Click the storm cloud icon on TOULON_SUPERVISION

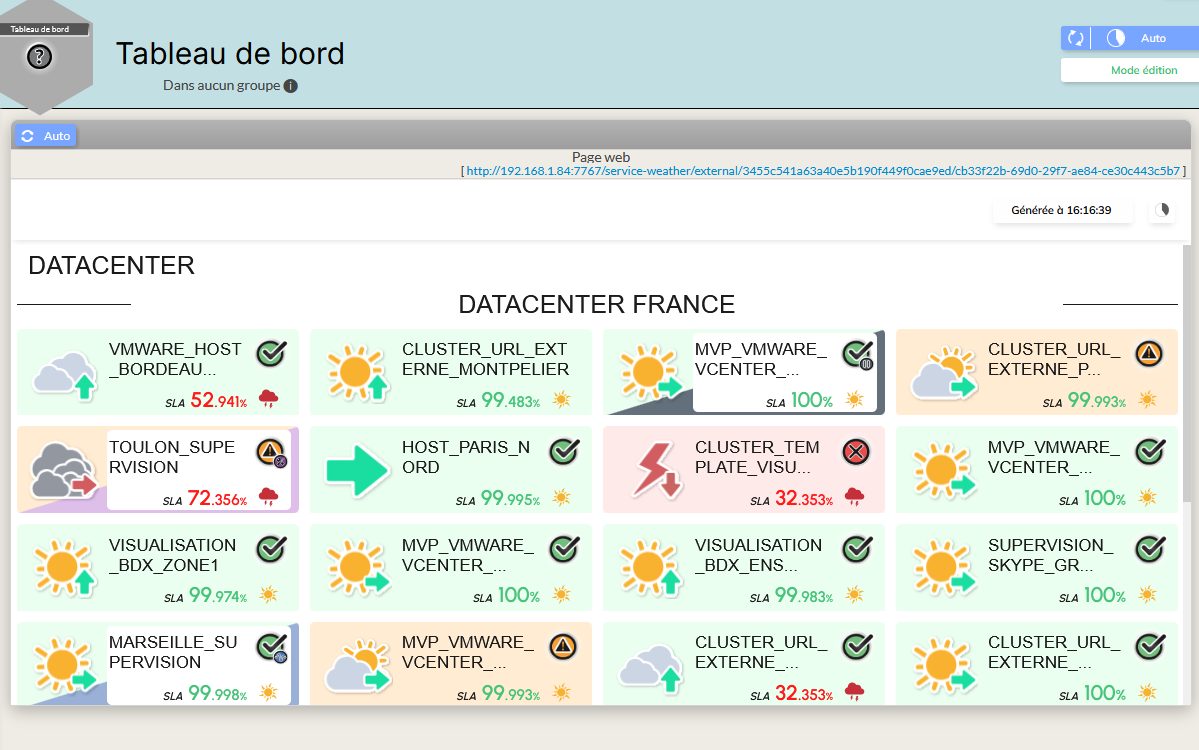(x=63, y=470)
